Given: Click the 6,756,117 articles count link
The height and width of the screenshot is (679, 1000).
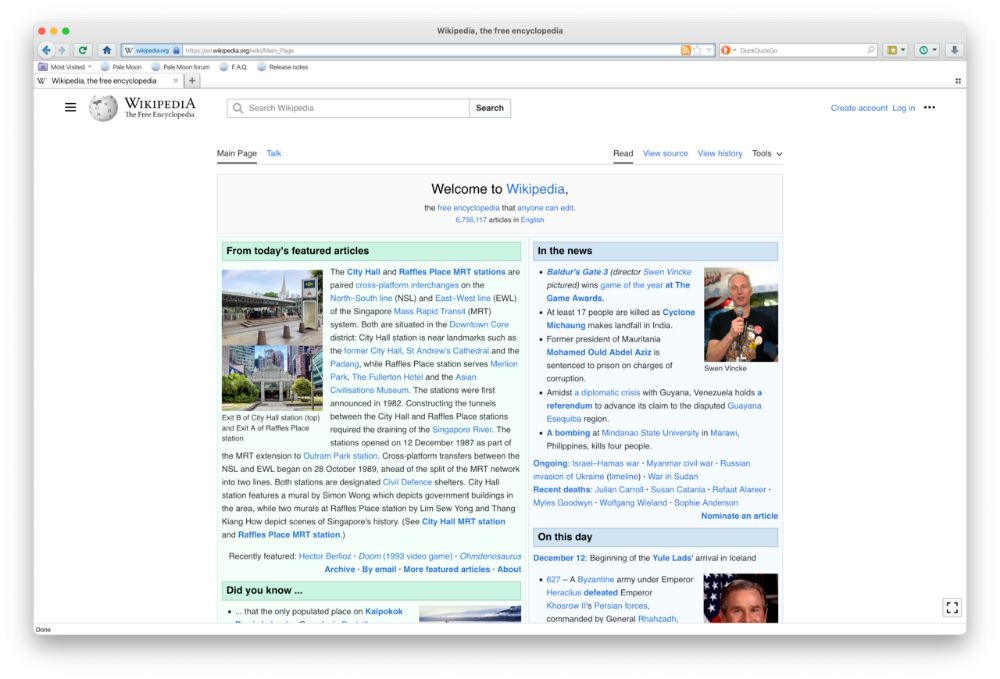Looking at the screenshot, I should [x=471, y=220].
